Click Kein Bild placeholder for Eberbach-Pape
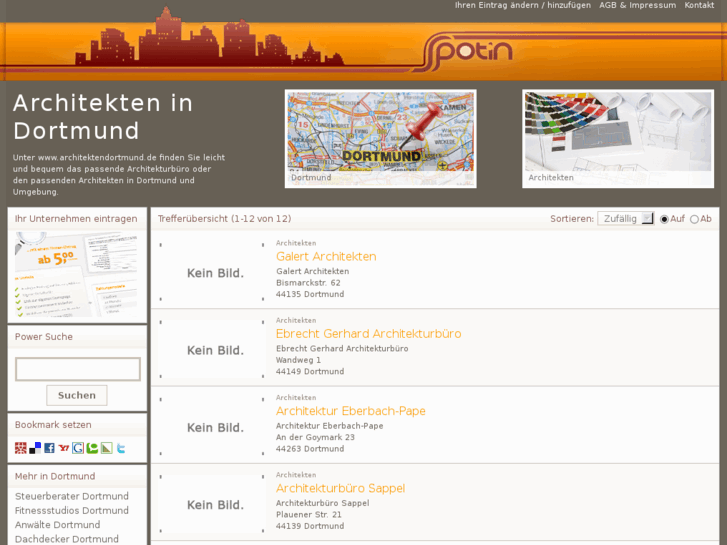727x545 pixels. (212, 427)
